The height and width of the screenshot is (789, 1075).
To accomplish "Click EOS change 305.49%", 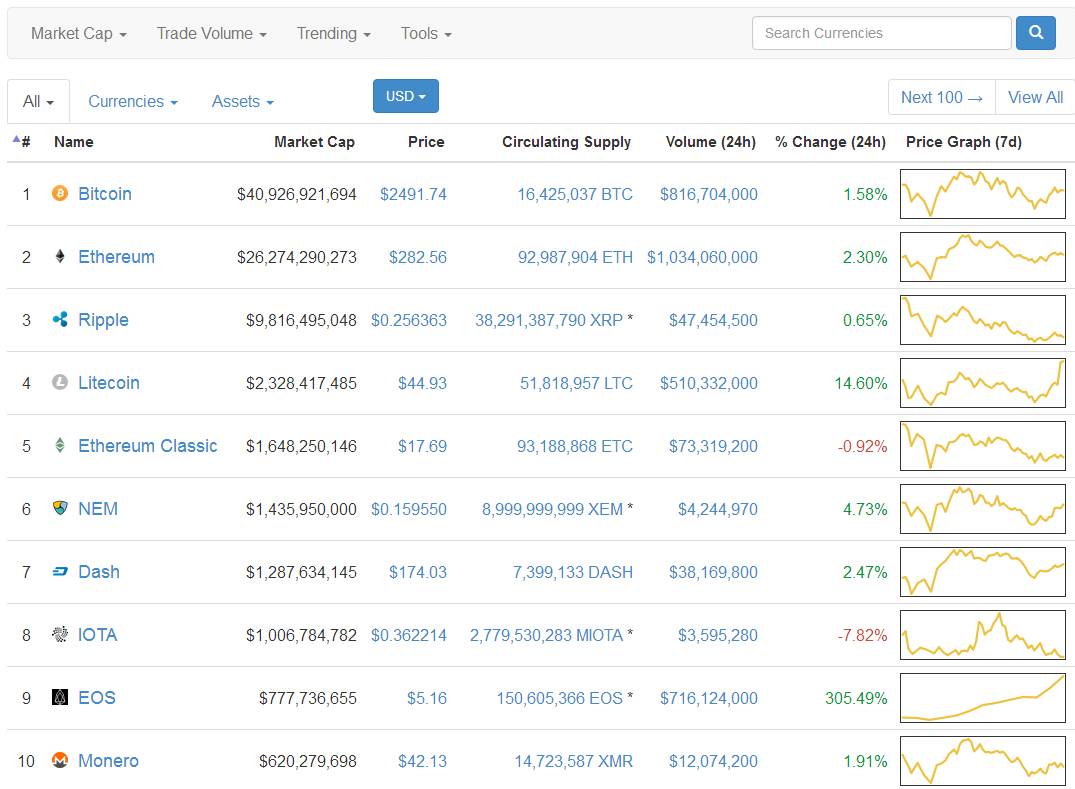I will [x=856, y=698].
